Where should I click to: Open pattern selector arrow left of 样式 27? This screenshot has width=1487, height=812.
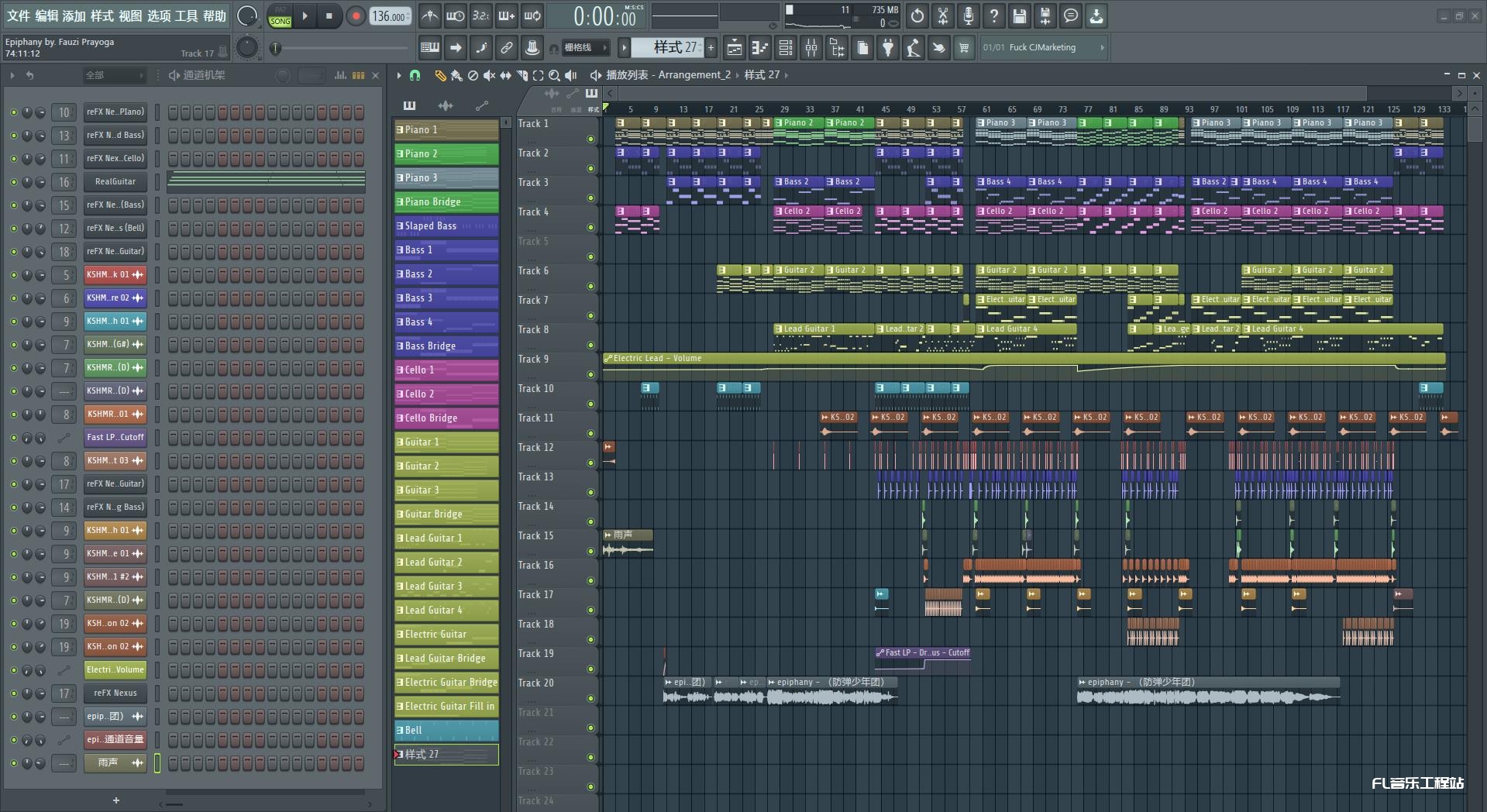[x=624, y=47]
